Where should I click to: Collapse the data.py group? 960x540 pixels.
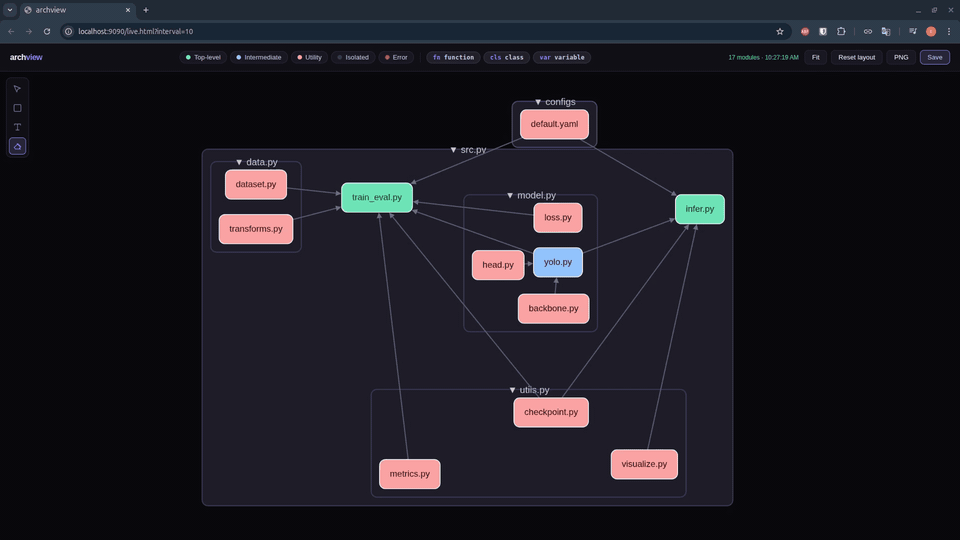point(239,162)
